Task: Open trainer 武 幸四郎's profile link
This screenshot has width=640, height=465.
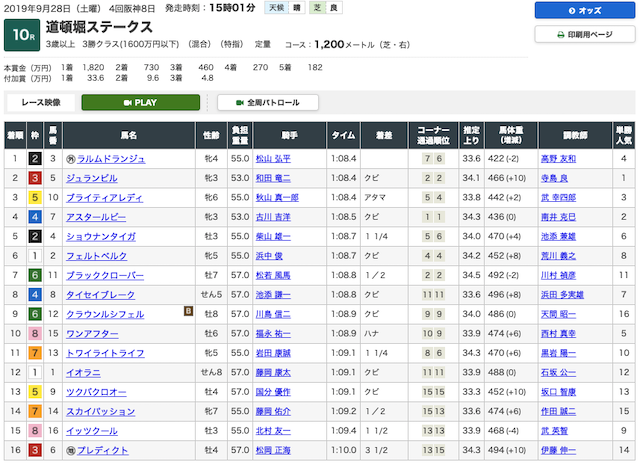Action: (558, 198)
